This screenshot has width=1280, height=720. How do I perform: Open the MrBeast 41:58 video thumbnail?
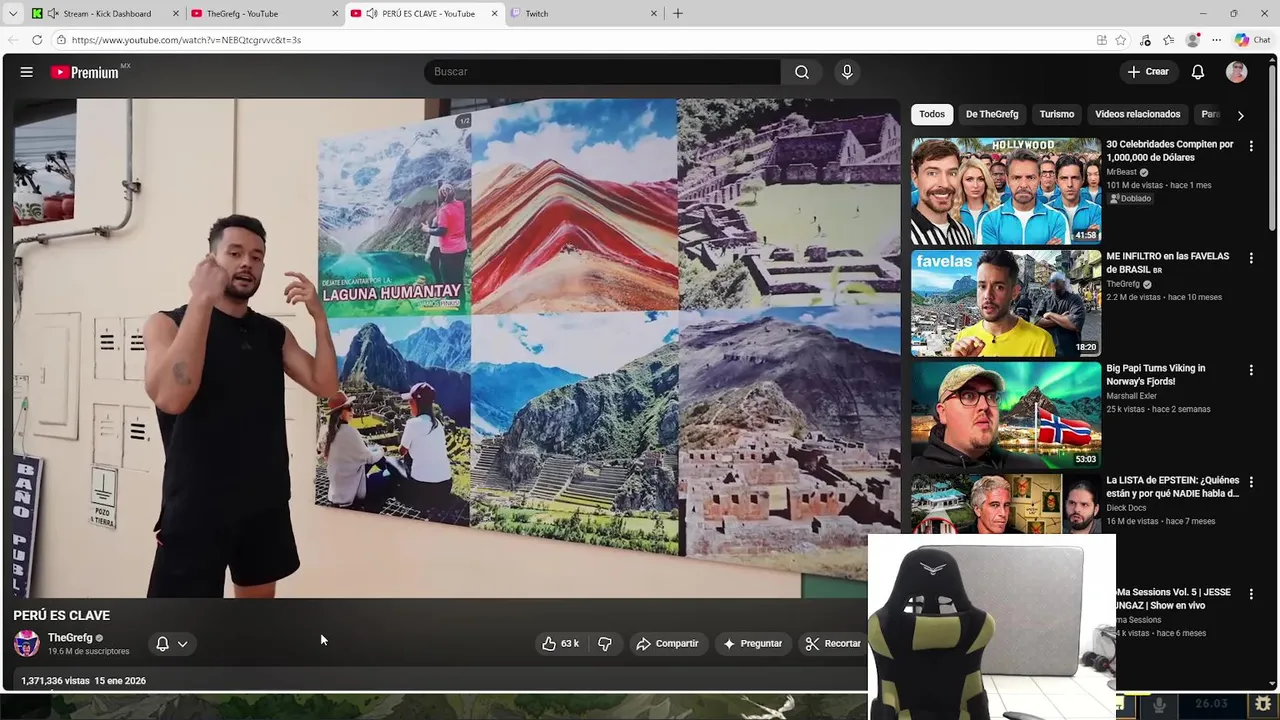tap(1006, 191)
